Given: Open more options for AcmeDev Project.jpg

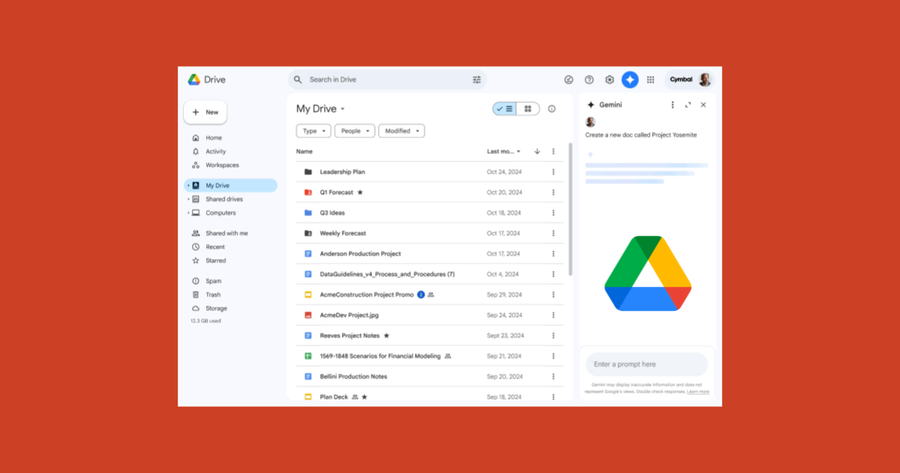Looking at the screenshot, I should coord(553,315).
